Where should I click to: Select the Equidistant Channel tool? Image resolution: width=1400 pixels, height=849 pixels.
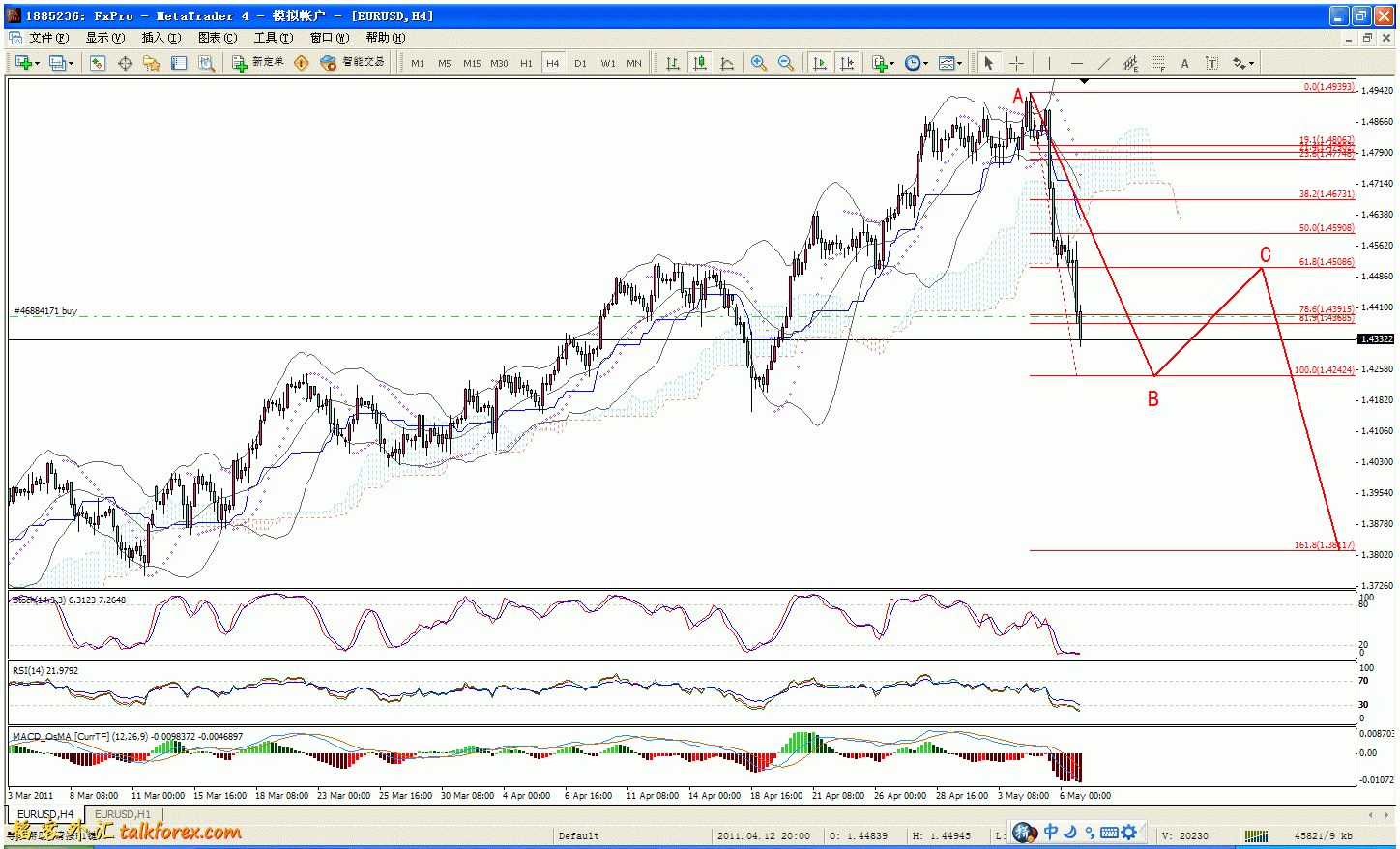click(x=1131, y=63)
